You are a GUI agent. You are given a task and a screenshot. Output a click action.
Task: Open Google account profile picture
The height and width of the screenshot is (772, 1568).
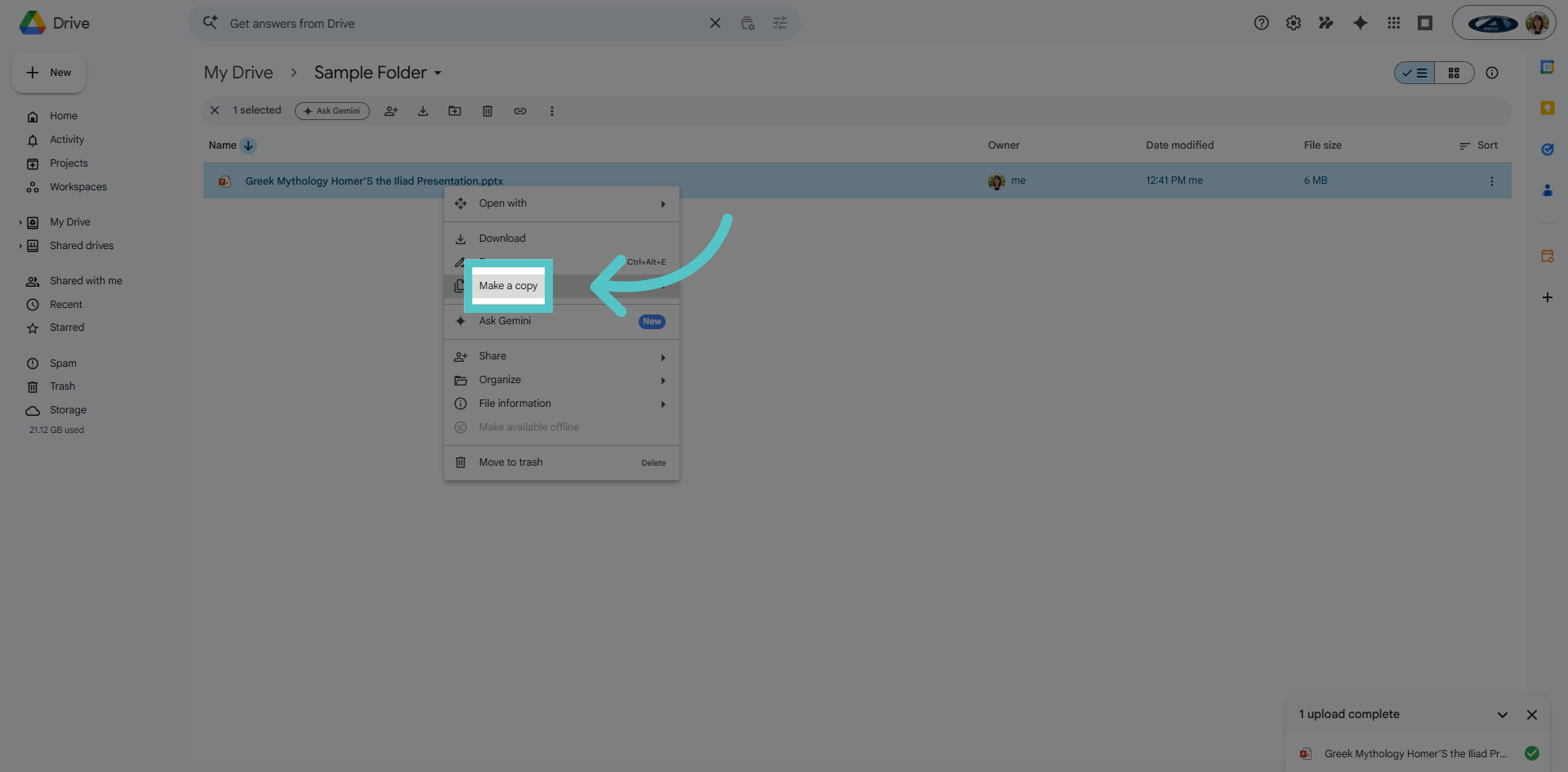[x=1537, y=23]
